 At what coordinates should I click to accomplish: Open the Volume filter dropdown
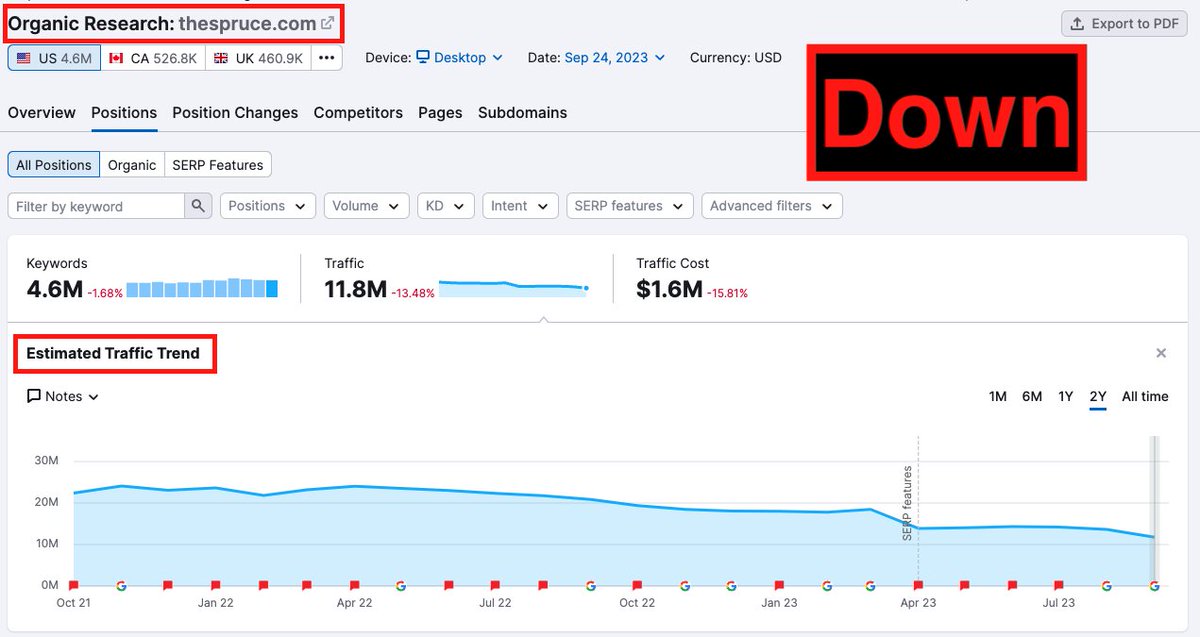point(367,206)
